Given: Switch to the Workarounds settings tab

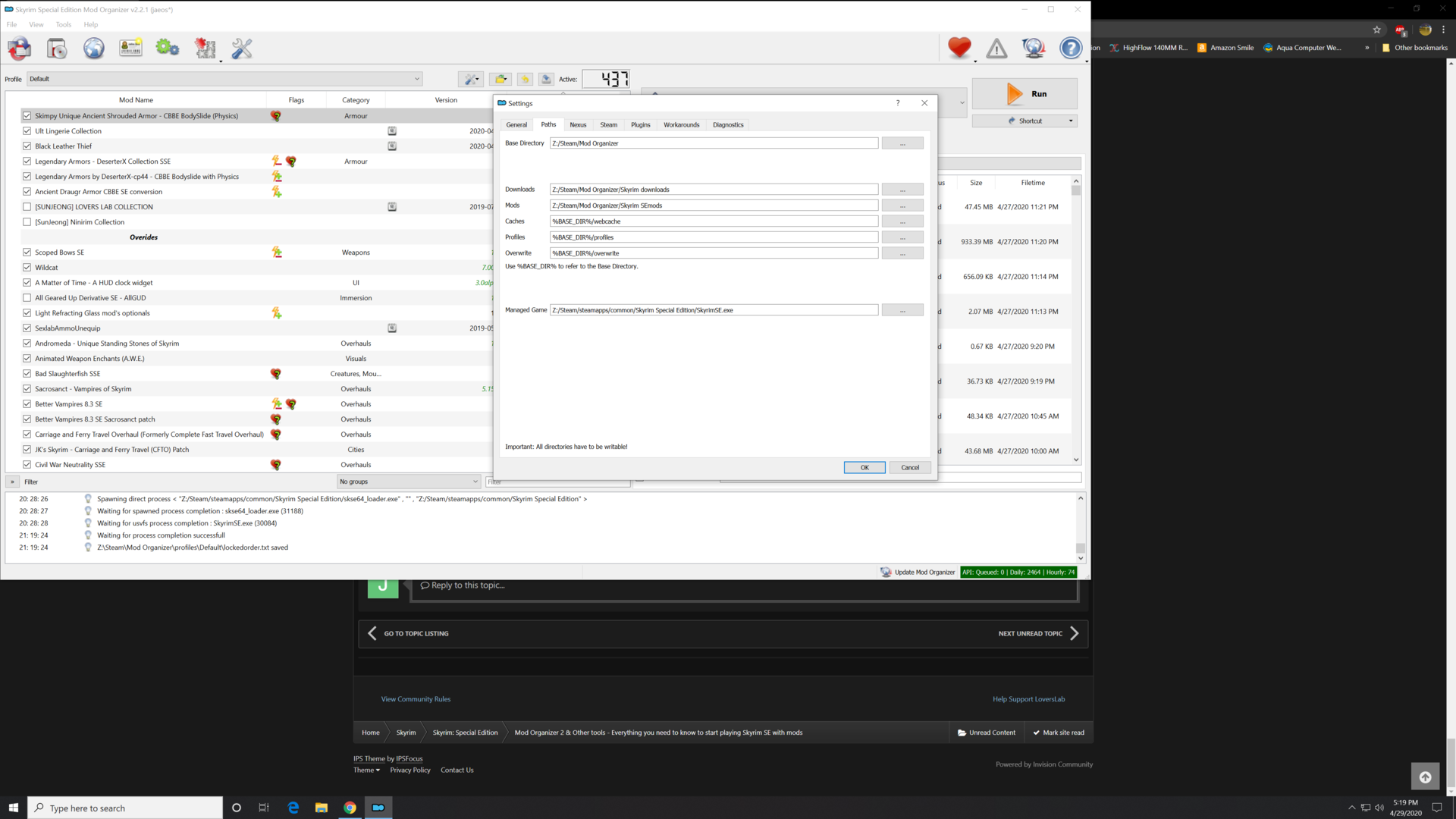Looking at the screenshot, I should point(681,125).
